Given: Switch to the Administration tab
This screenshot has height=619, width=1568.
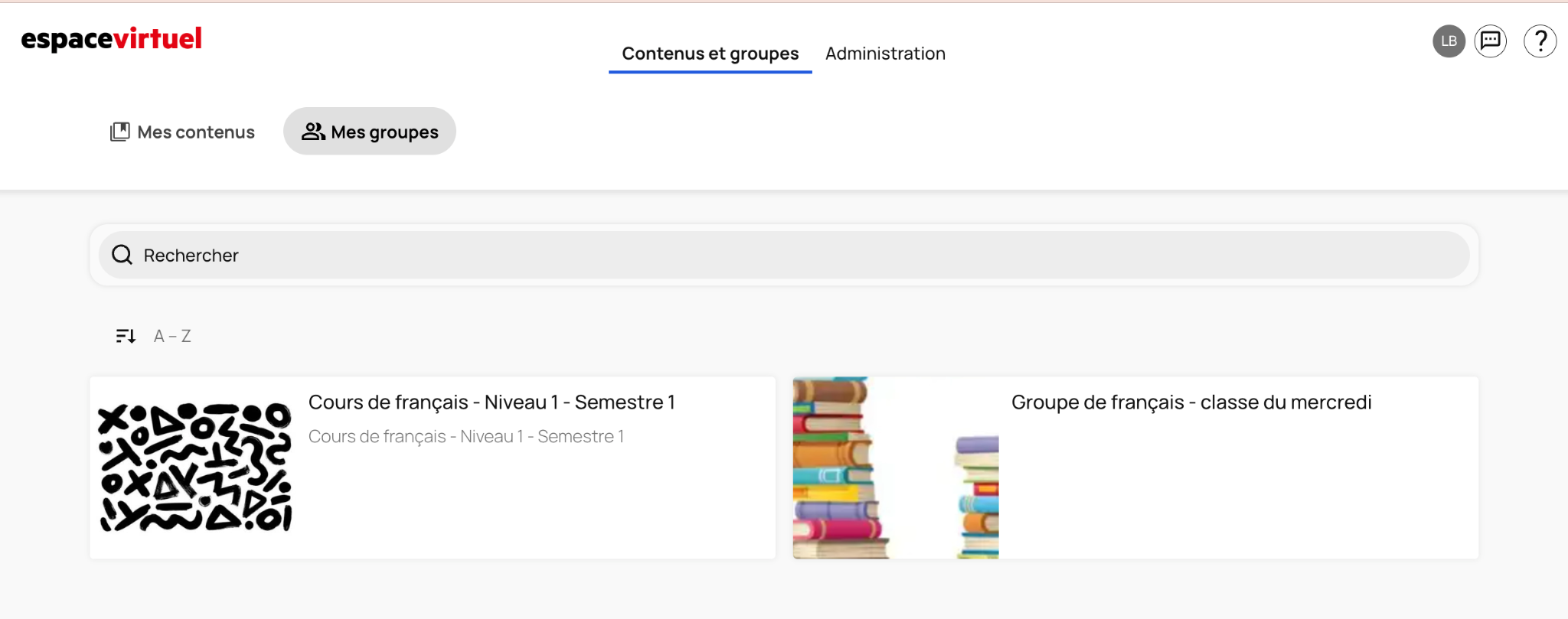Looking at the screenshot, I should (885, 54).
